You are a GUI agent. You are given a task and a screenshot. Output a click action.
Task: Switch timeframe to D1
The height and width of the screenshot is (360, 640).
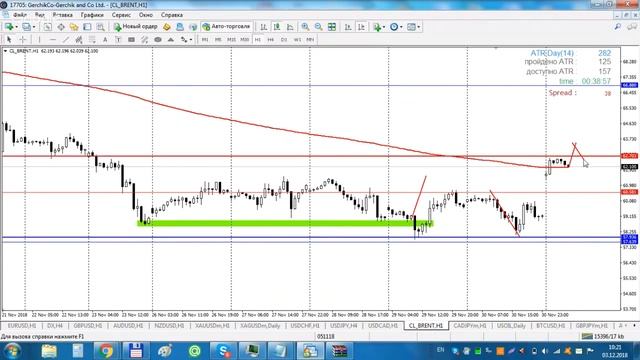284,40
